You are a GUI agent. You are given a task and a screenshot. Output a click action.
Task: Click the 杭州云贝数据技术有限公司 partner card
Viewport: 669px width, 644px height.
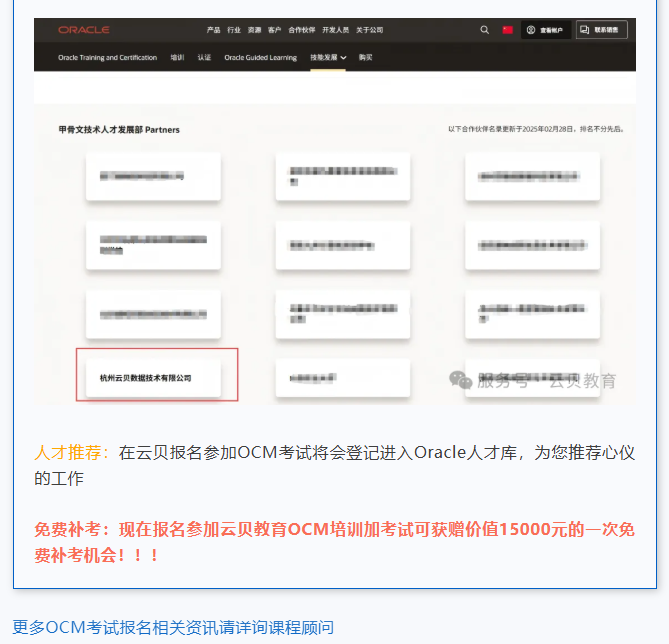[x=153, y=378]
